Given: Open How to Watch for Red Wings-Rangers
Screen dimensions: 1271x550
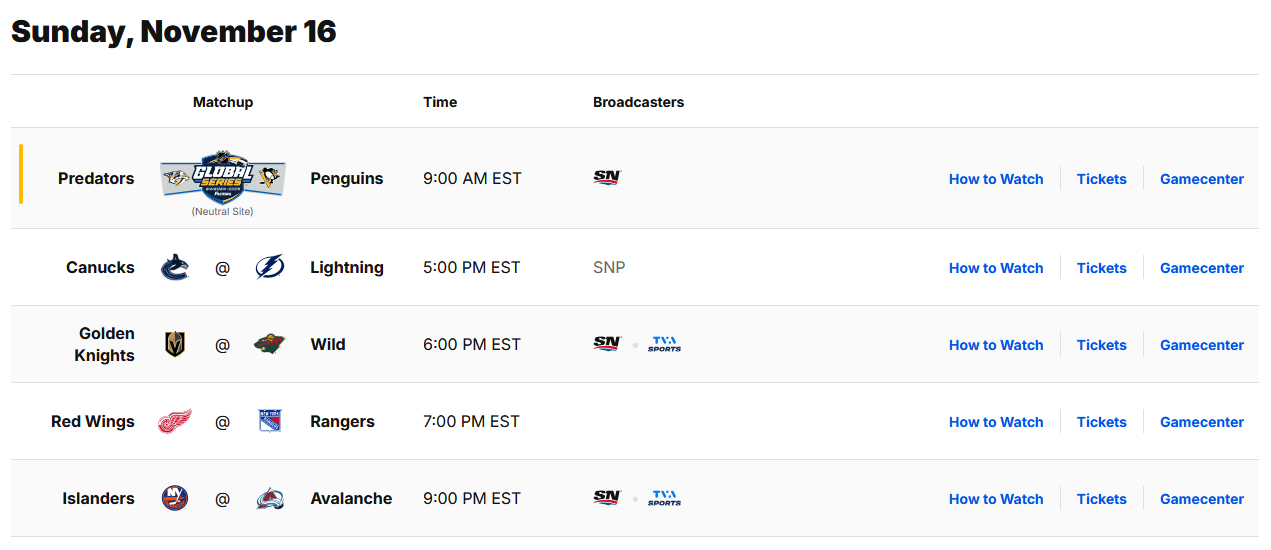Looking at the screenshot, I should (x=996, y=422).
